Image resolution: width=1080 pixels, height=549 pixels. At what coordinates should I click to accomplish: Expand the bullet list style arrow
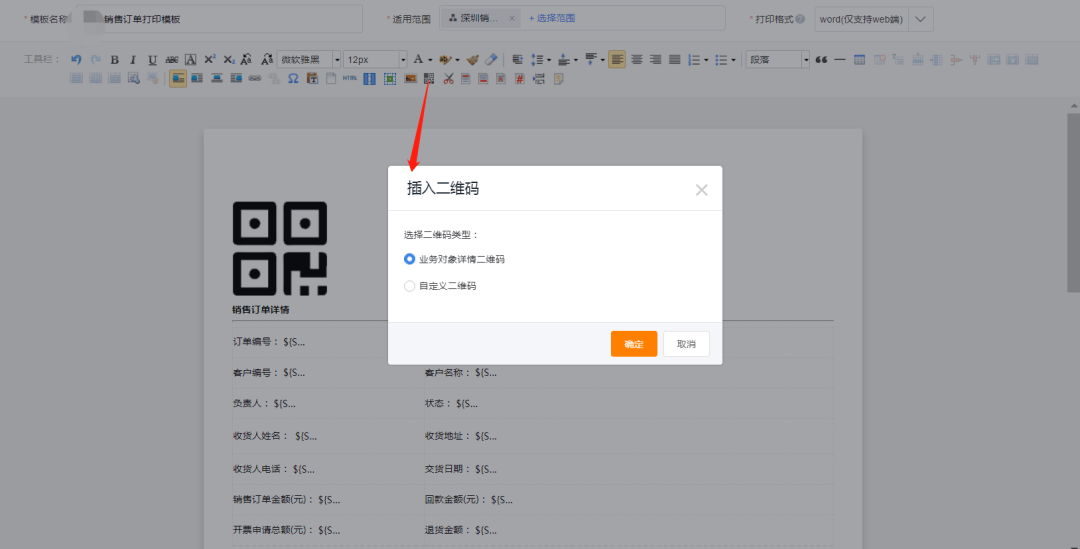tap(733, 60)
